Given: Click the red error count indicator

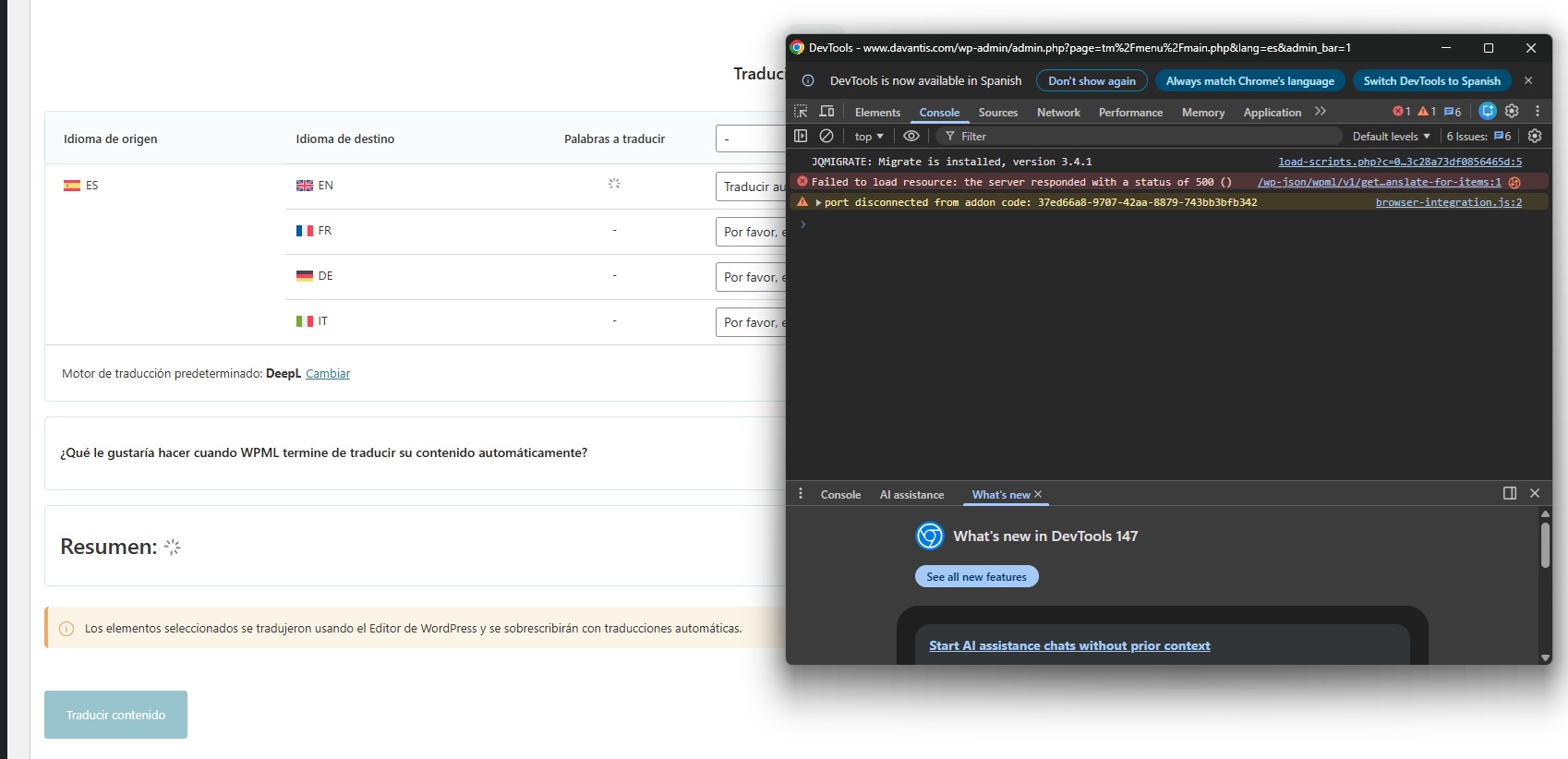Looking at the screenshot, I should tap(1401, 112).
